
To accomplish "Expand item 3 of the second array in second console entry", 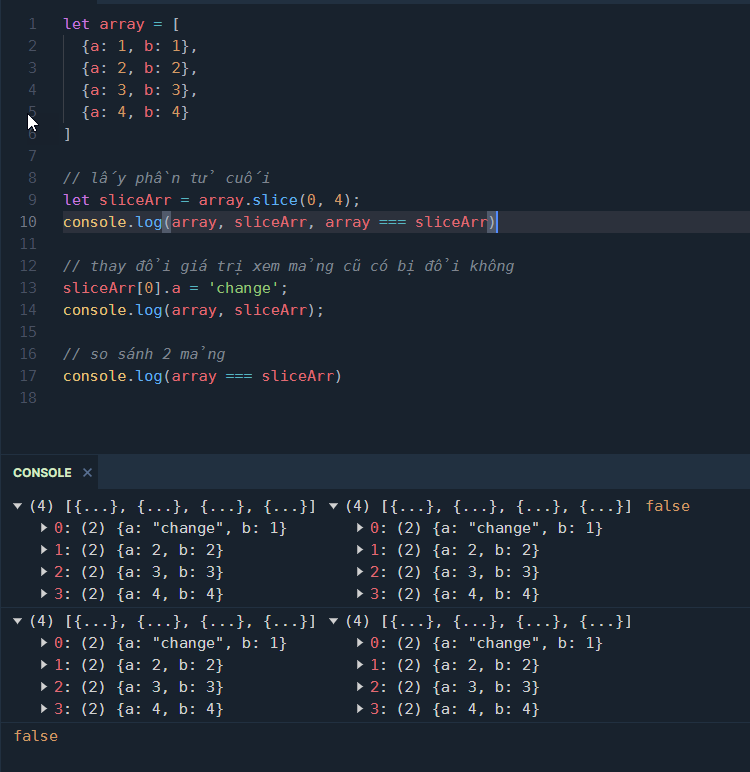I will [360, 709].
